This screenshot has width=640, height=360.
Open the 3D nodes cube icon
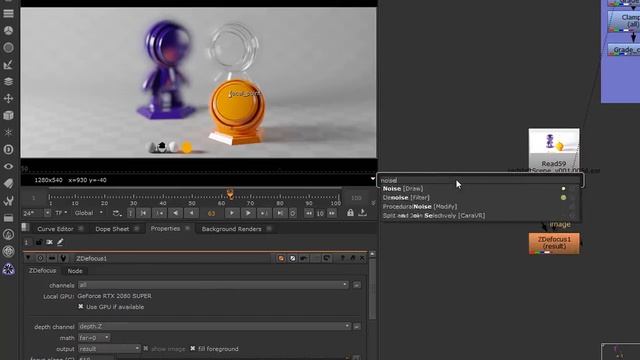(x=8, y=116)
